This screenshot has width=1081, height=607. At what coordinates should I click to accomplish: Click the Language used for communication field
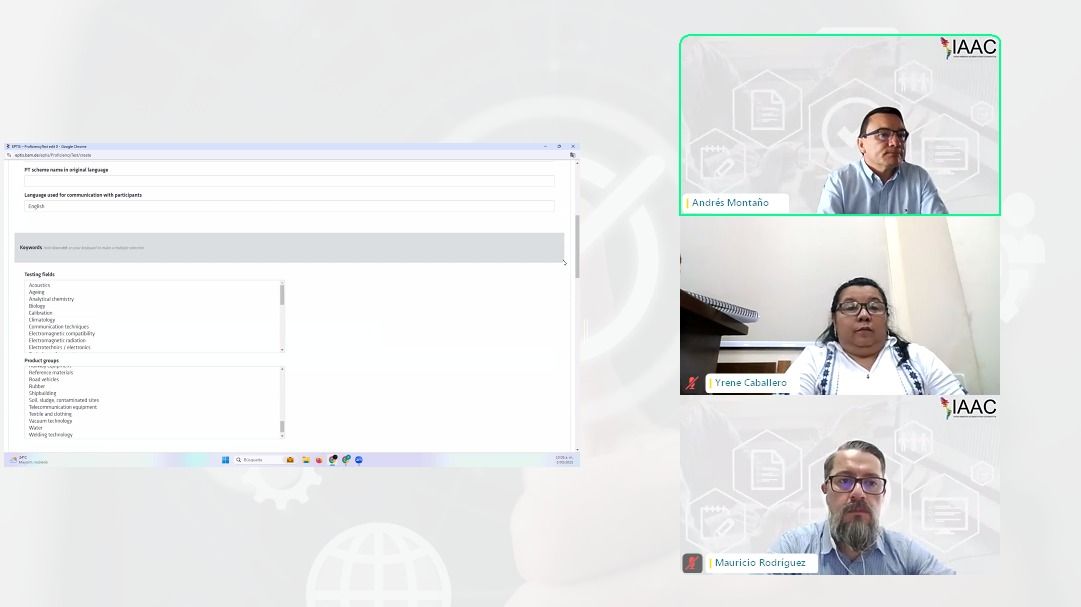coord(289,206)
